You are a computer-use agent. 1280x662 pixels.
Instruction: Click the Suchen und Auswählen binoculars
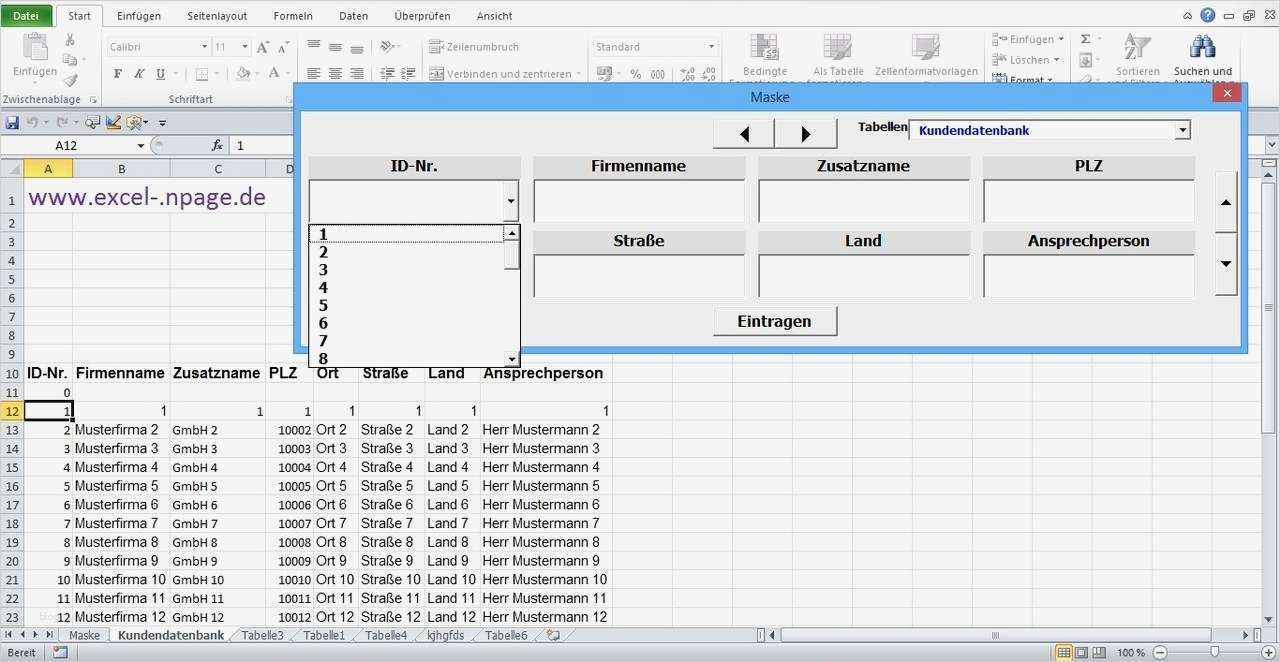click(1202, 48)
